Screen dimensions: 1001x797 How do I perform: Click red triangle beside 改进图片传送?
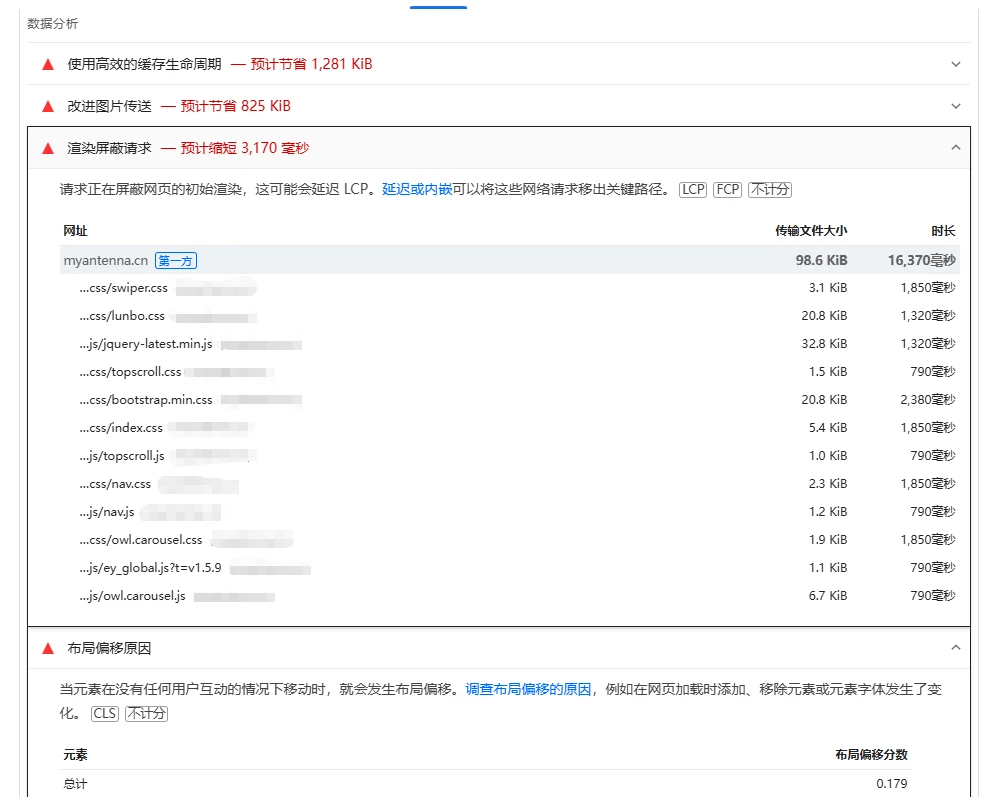pos(47,106)
